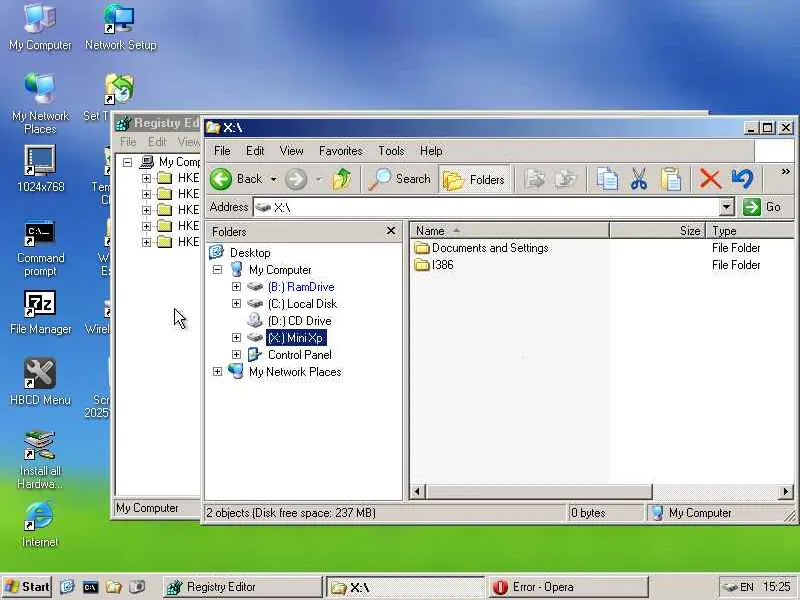Click the red Delete X icon
Image resolution: width=800 pixels, height=600 pixels.
click(x=710, y=179)
